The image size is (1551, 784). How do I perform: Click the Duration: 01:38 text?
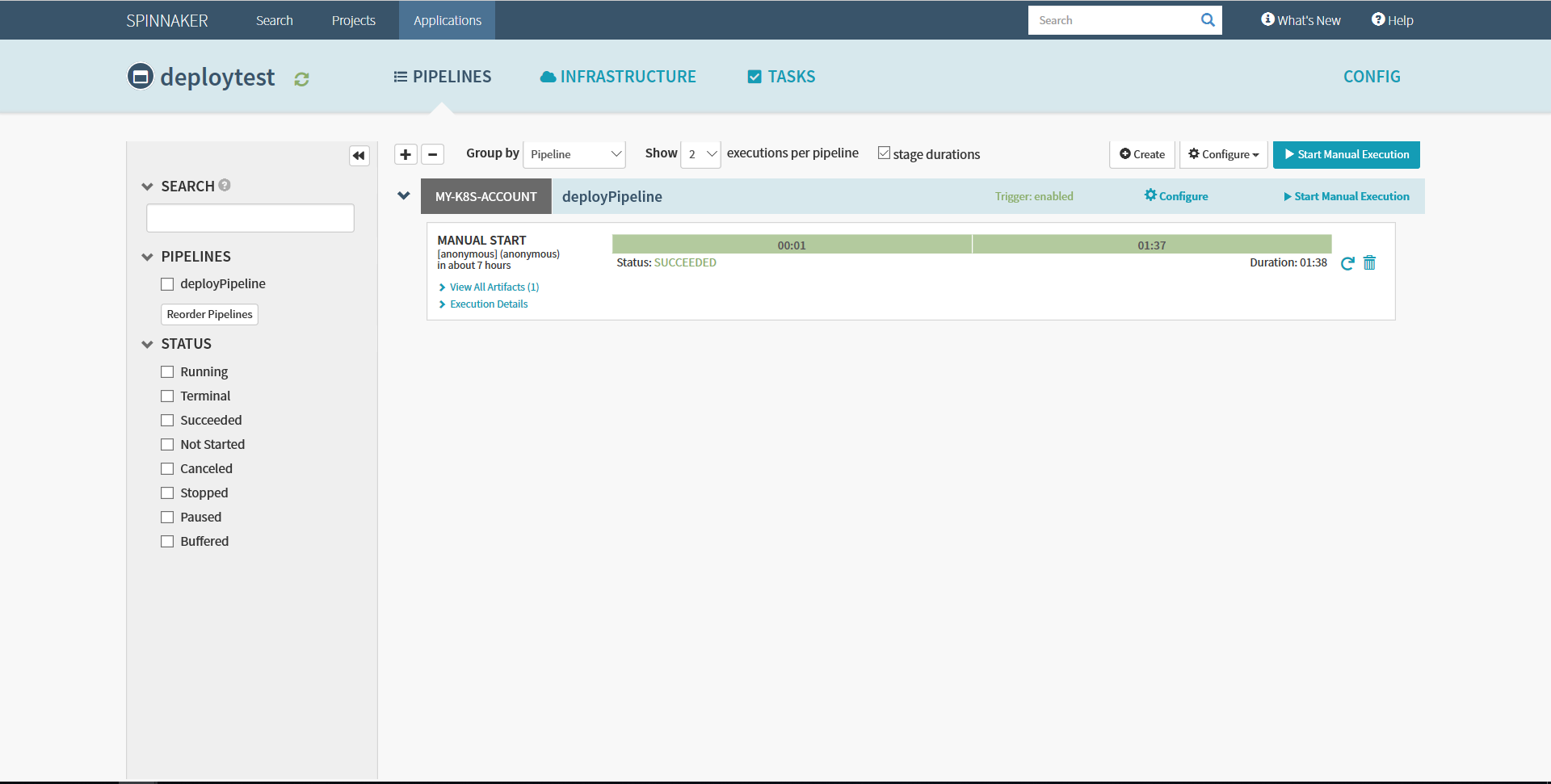pyautogui.click(x=1288, y=262)
